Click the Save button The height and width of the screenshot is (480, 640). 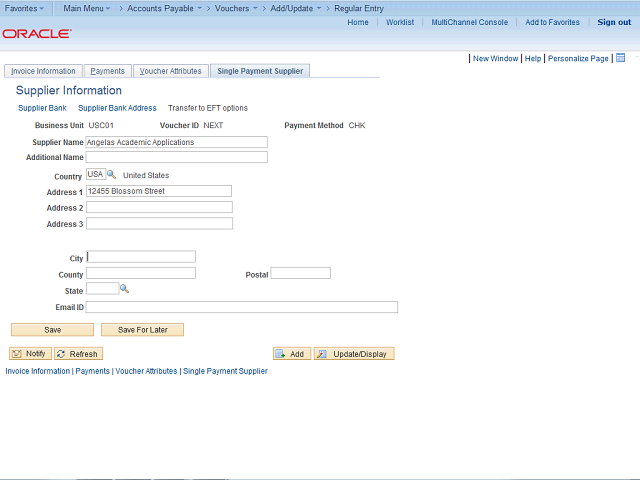tap(52, 330)
